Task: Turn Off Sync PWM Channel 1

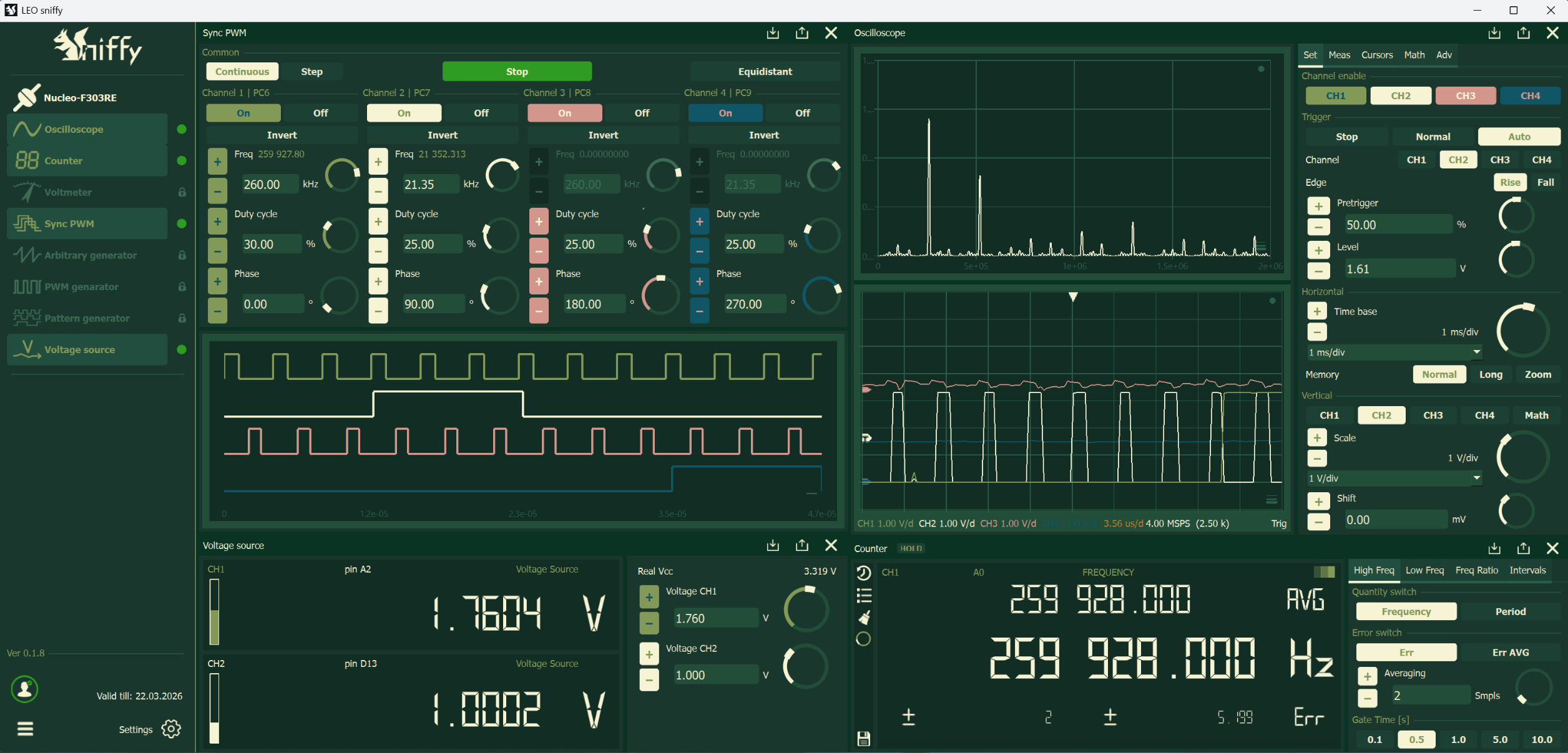Action: (x=320, y=113)
